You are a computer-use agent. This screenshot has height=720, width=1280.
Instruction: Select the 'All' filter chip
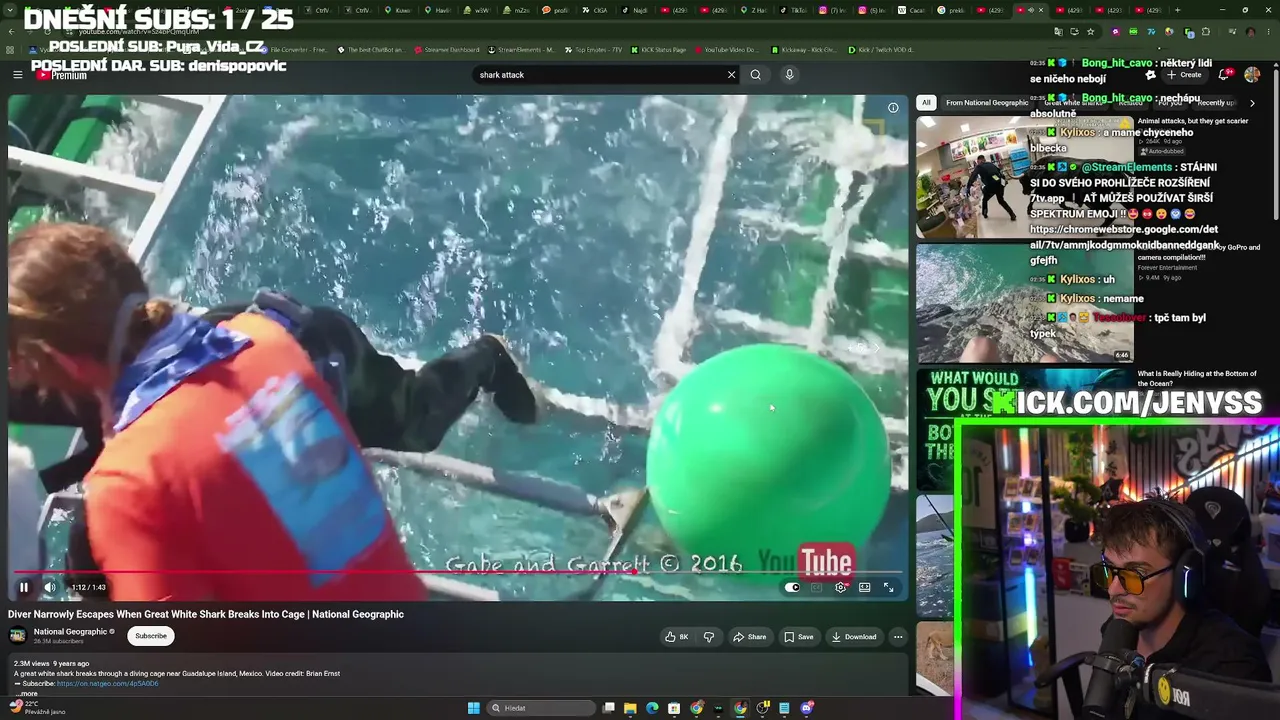[x=926, y=102]
